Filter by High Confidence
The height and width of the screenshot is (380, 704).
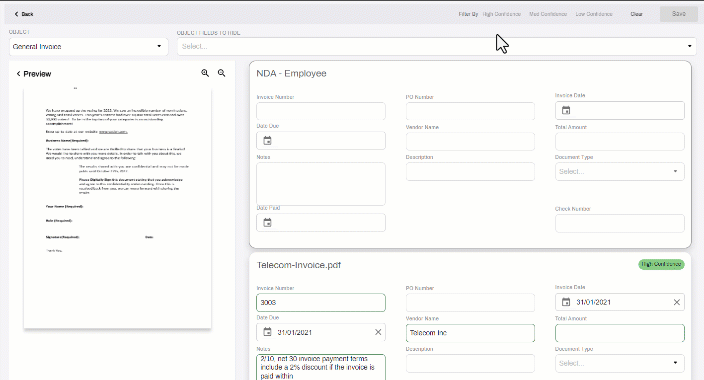502,14
